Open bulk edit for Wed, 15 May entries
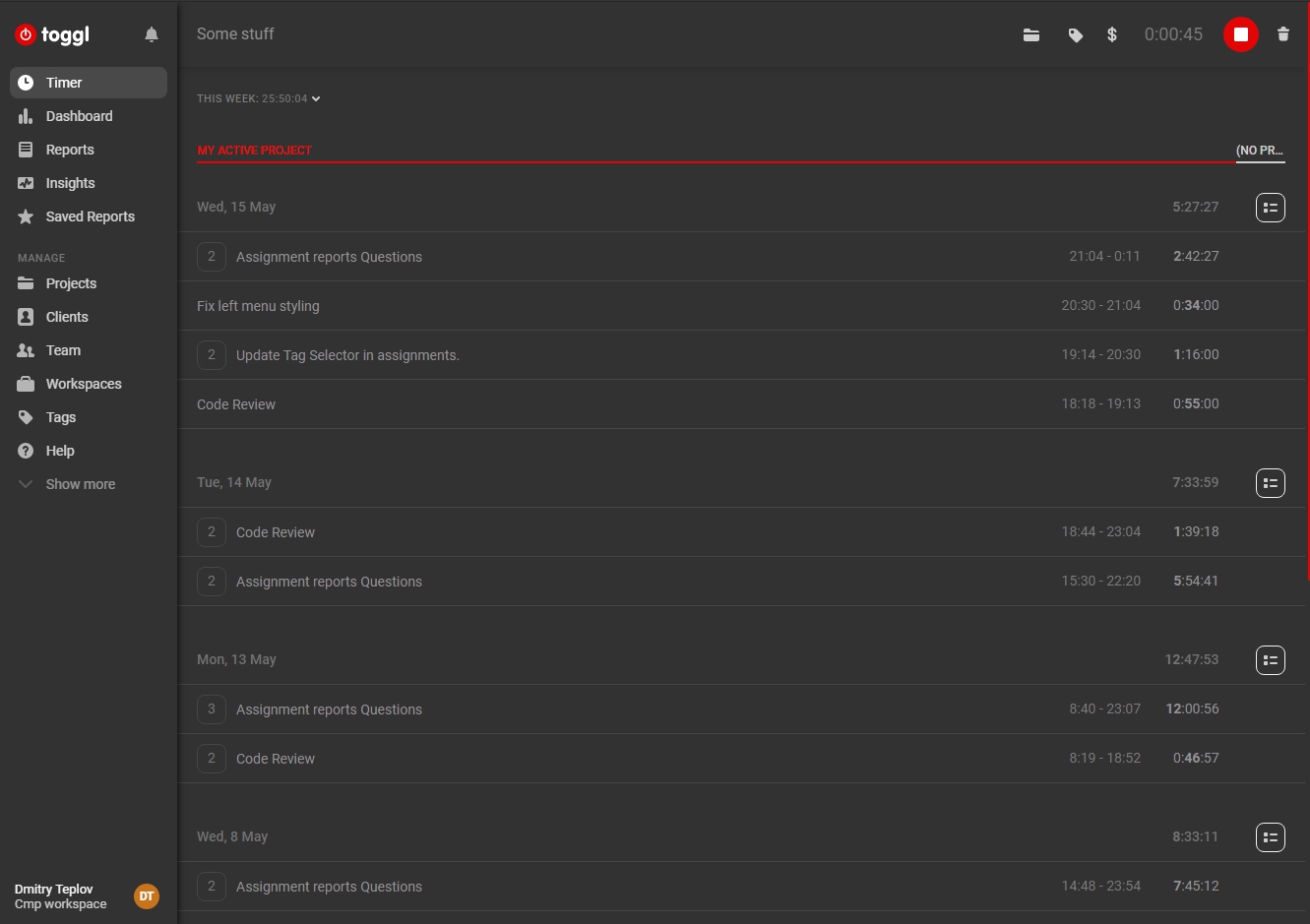This screenshot has height=924, width=1310. 1270,207
